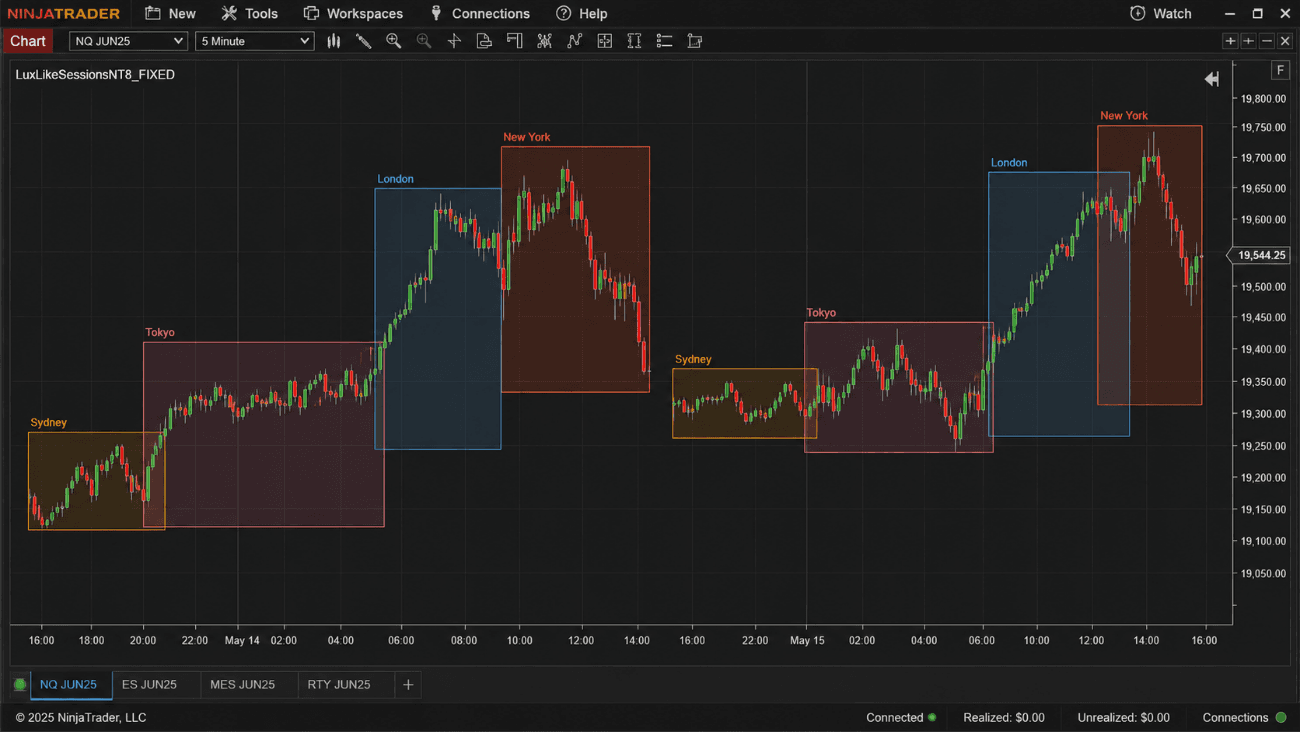Click the zoom in magnifier icon
Screen dimensions: 1300x732
click(394, 41)
